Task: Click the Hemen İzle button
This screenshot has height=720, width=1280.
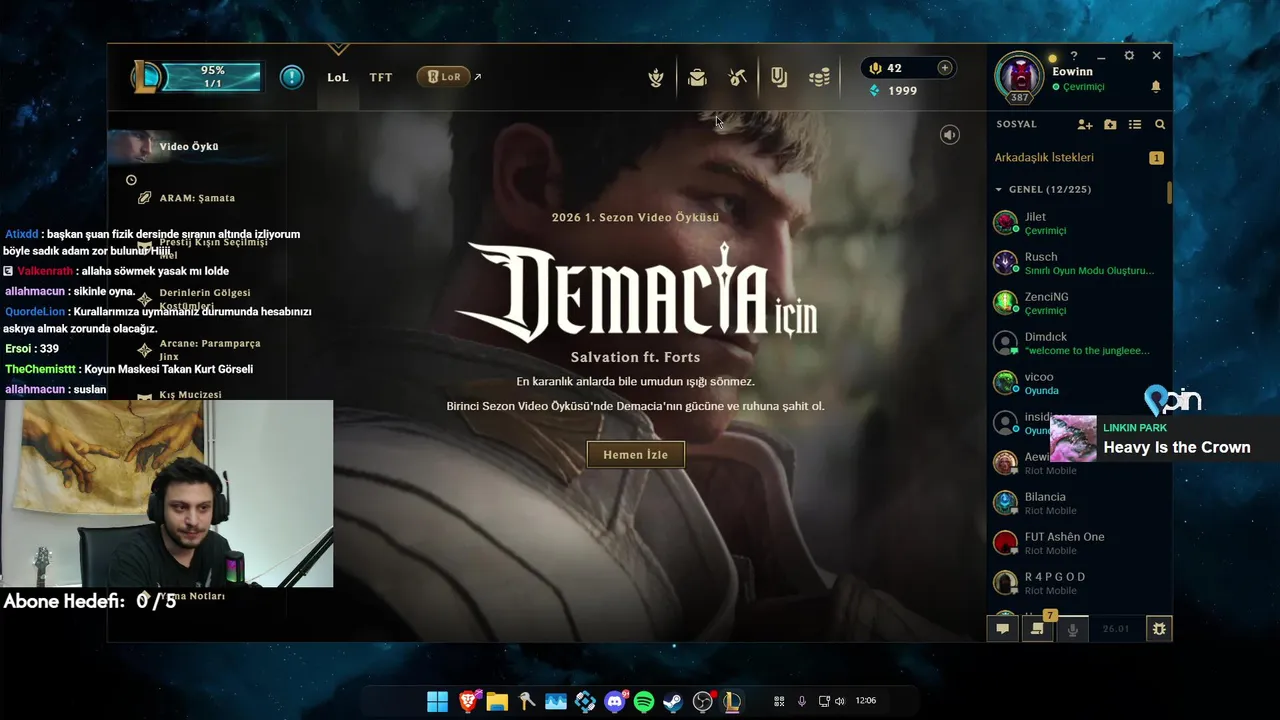Action: (636, 455)
